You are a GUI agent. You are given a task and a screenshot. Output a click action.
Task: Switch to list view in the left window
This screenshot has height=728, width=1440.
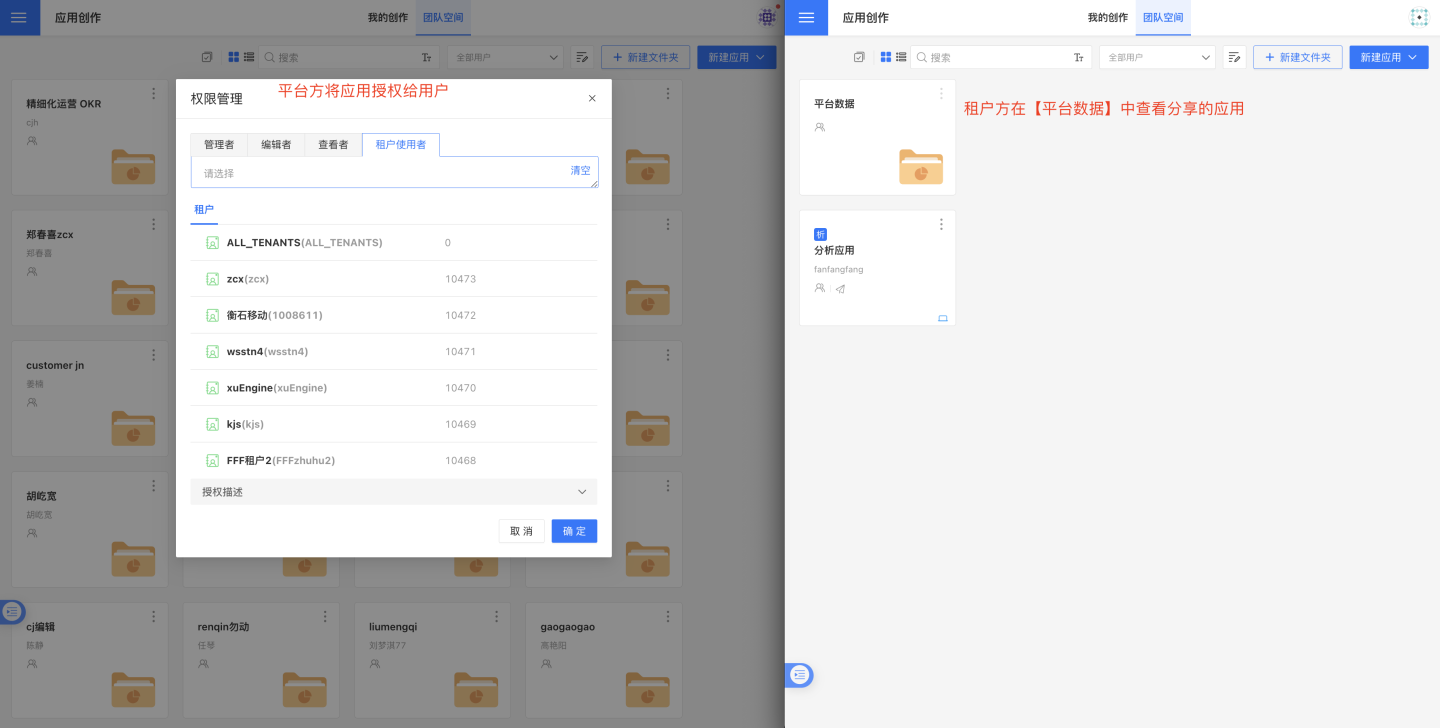[x=249, y=57]
